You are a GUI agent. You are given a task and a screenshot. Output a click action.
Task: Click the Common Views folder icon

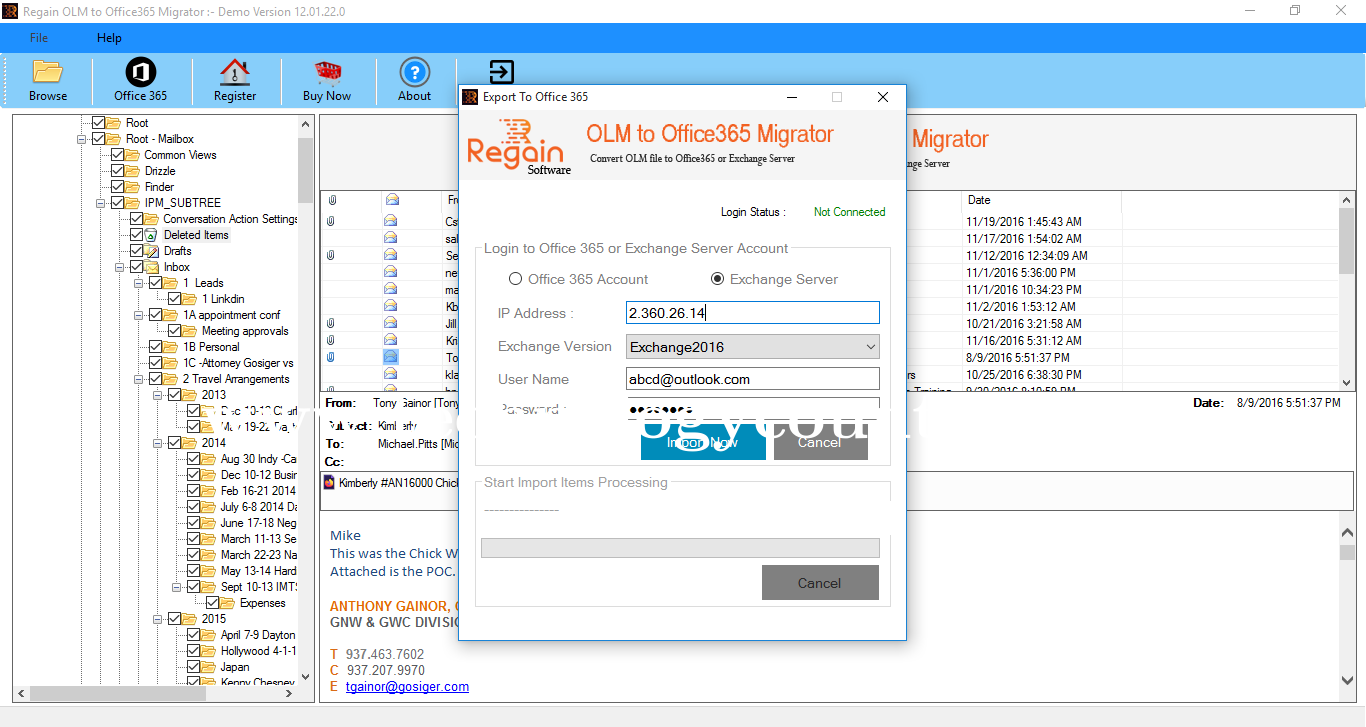[132, 155]
